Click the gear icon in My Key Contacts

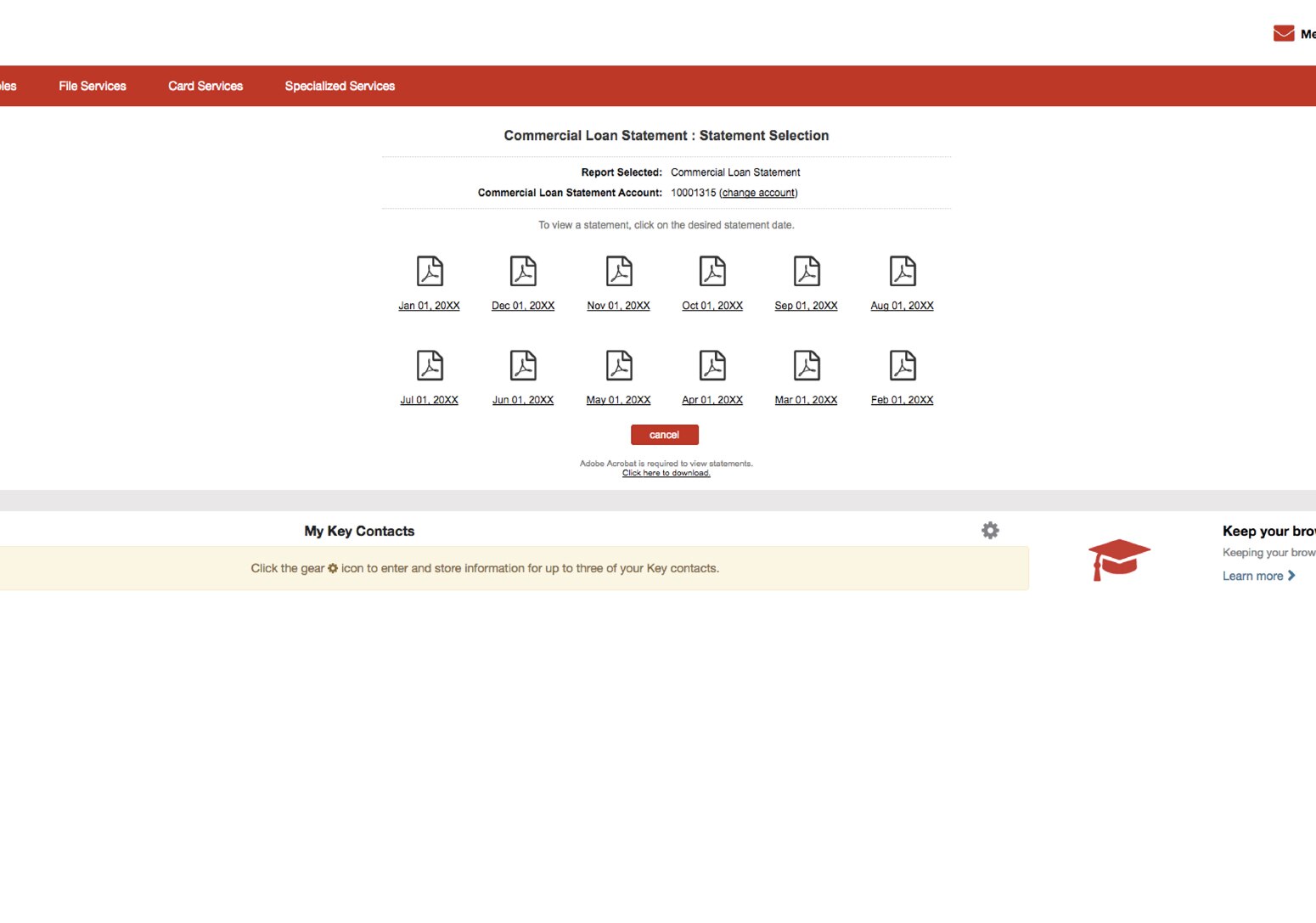pos(990,530)
